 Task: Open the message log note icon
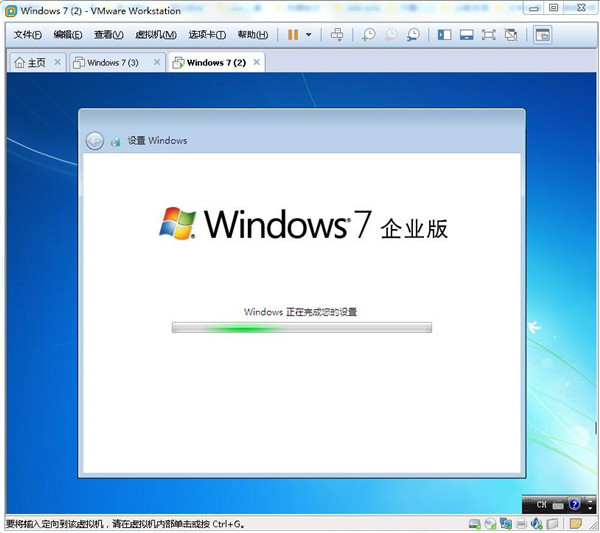pos(576,523)
